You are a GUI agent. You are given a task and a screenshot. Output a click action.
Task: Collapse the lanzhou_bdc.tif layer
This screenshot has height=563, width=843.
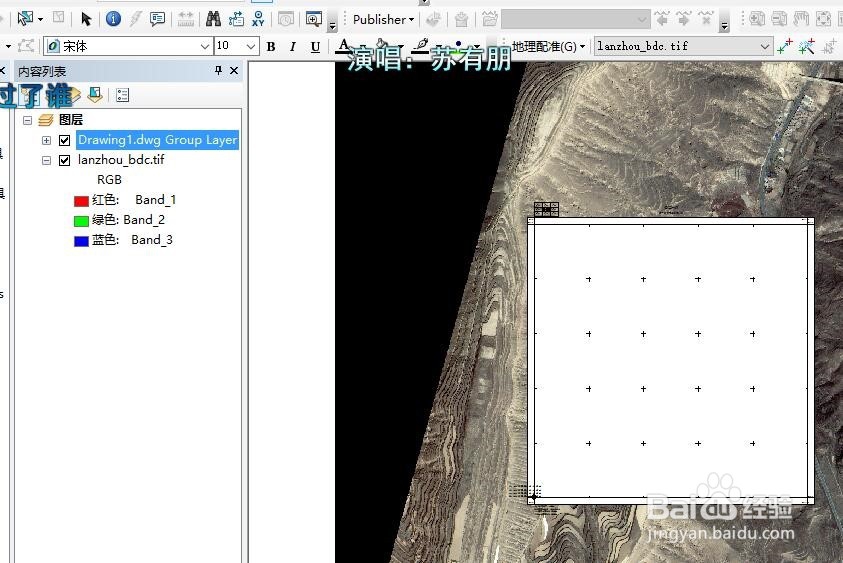pyautogui.click(x=46, y=160)
